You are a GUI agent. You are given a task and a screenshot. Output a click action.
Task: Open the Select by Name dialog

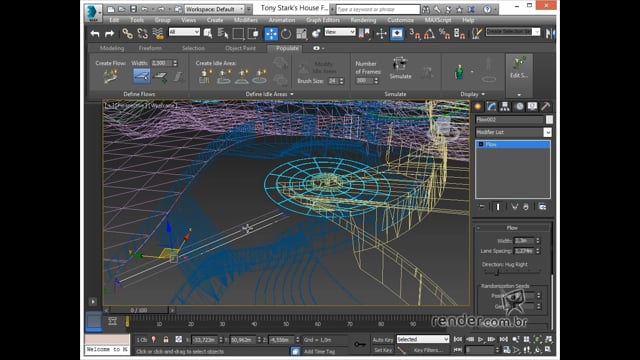[223, 34]
